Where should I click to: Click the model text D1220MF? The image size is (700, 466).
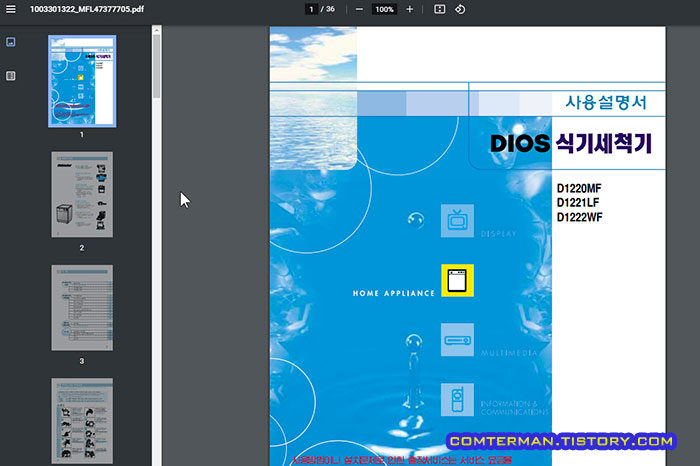(x=579, y=188)
